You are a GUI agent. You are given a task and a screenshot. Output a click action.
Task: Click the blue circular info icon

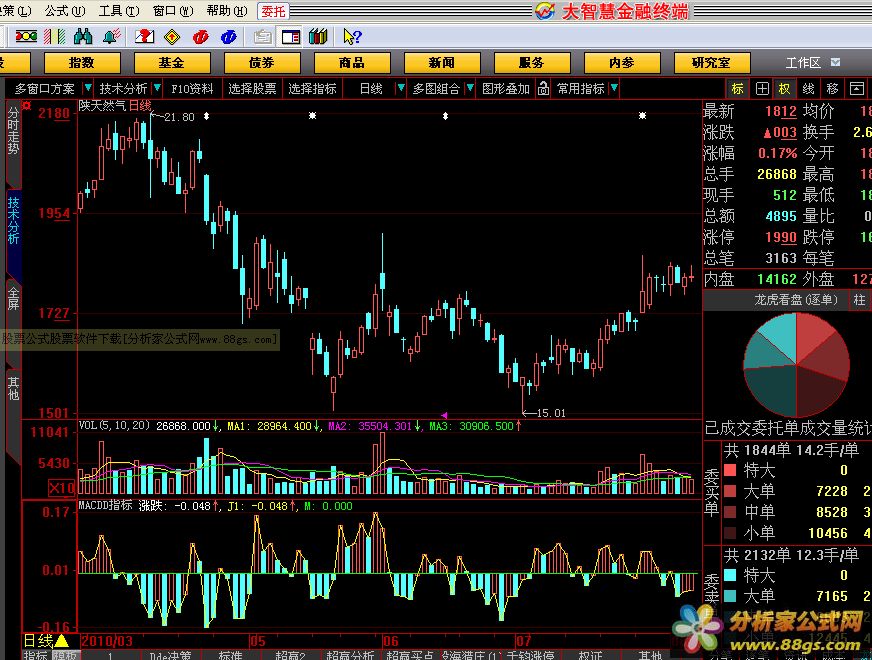(229, 37)
